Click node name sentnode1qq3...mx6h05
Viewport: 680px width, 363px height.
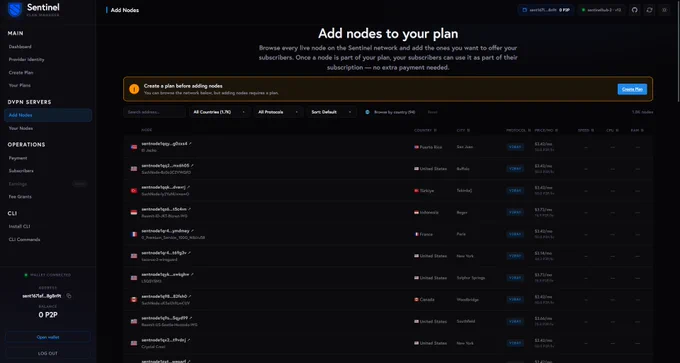coord(165,165)
